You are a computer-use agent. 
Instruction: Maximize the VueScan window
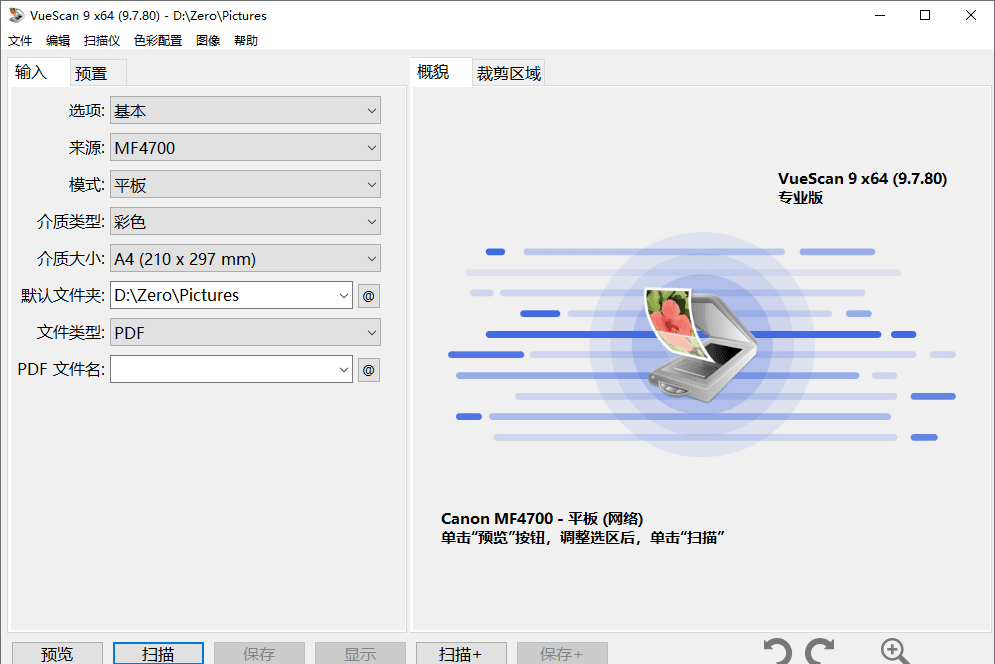pyautogui.click(x=925, y=15)
